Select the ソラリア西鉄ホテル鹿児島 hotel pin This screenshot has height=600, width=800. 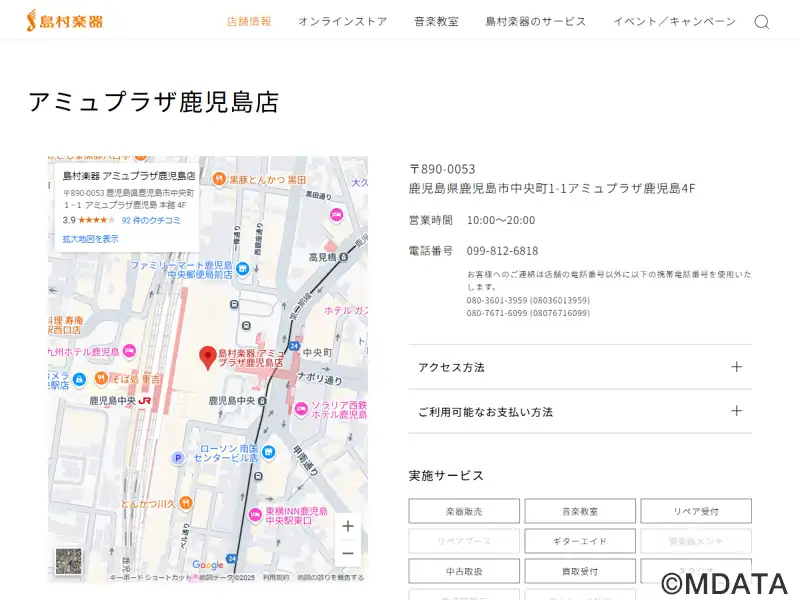301,409
